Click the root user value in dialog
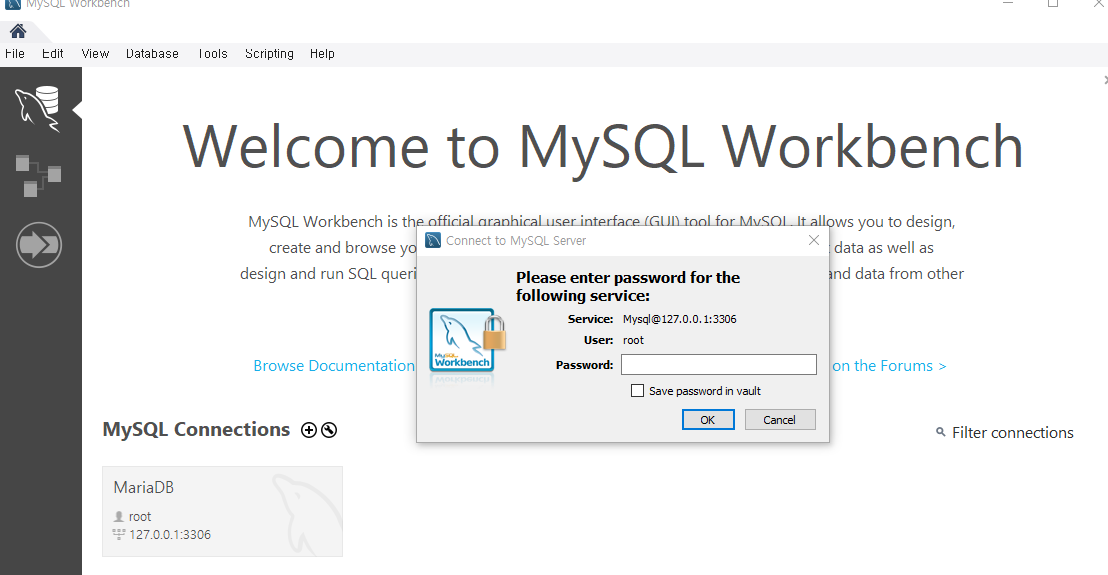Screen dimensions: 1108x575 633,340
